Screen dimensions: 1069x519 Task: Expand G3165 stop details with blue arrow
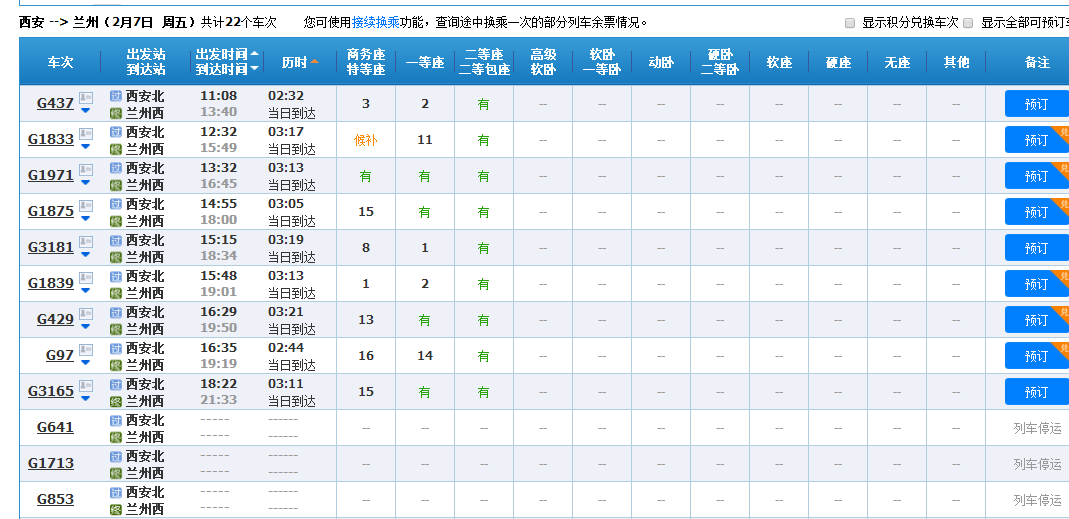click(85, 398)
